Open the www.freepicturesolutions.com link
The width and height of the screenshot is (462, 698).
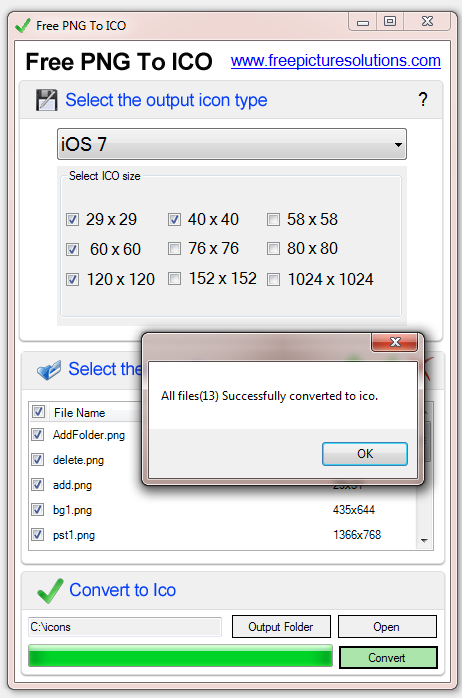[336, 61]
